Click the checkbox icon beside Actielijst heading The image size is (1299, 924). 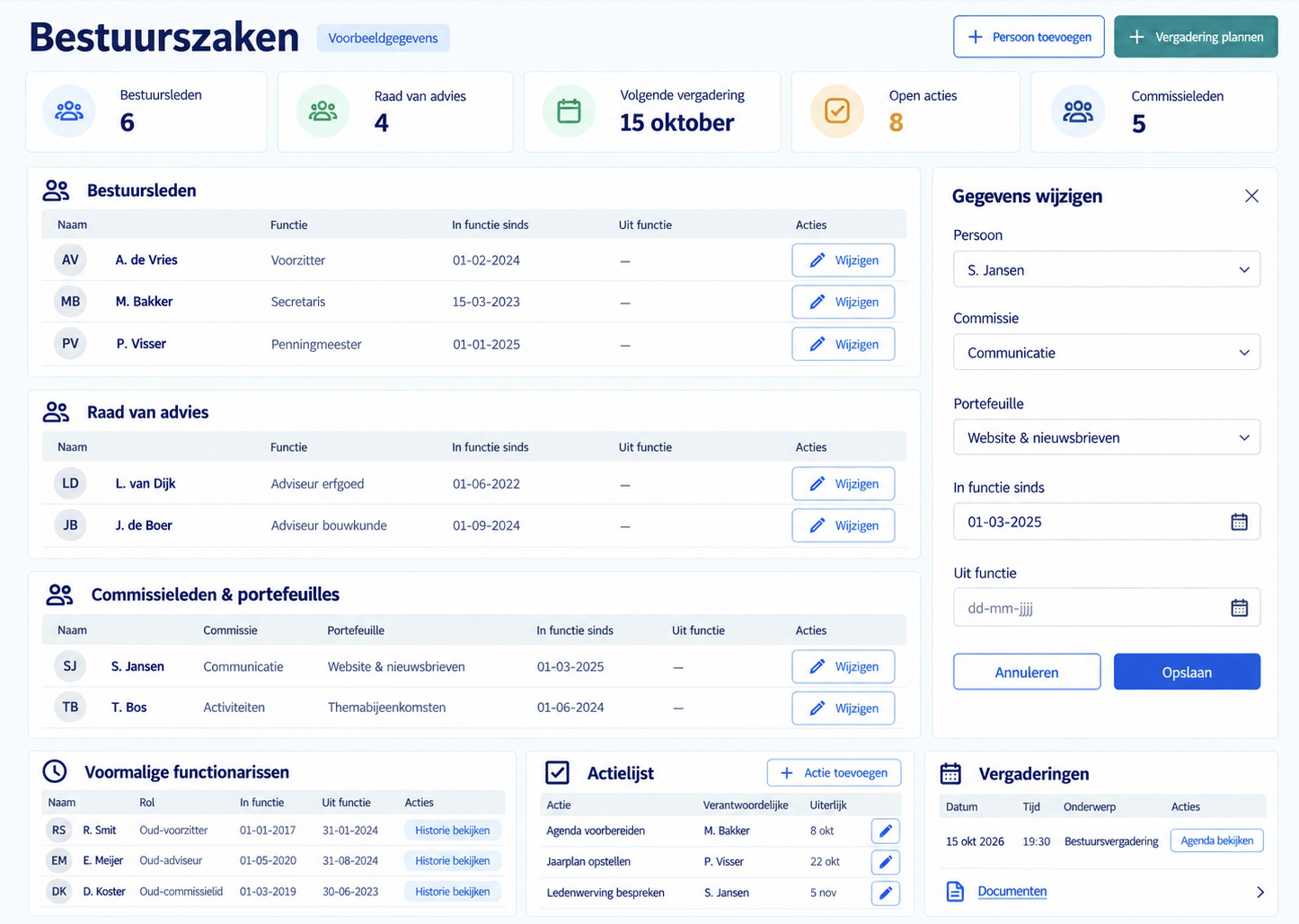click(x=558, y=772)
